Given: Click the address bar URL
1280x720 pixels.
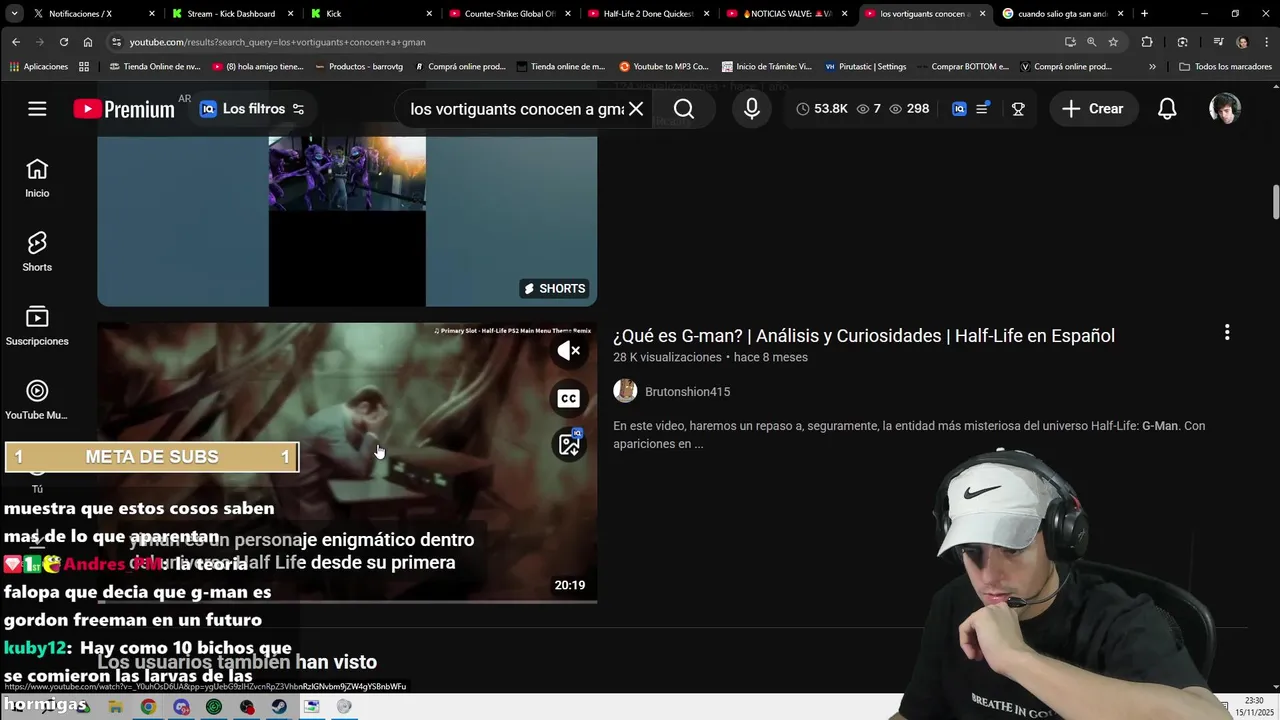Looking at the screenshot, I should click(277, 42).
